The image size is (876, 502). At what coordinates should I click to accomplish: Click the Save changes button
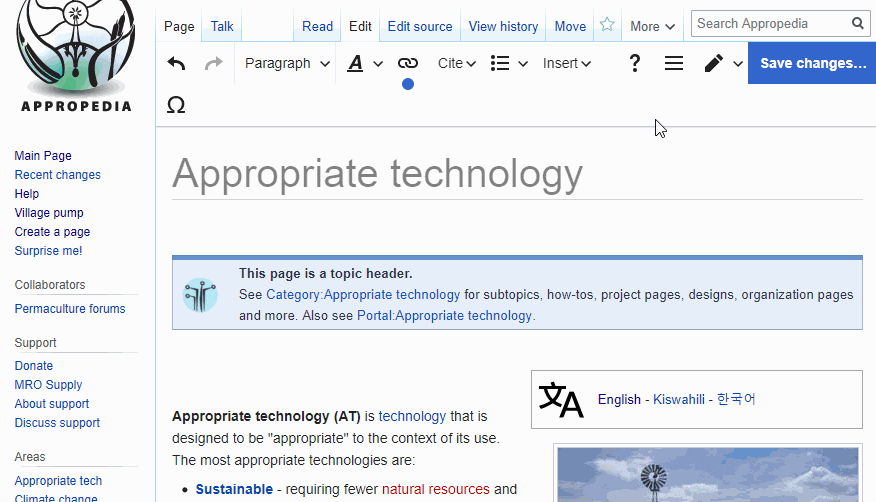pyautogui.click(x=812, y=64)
